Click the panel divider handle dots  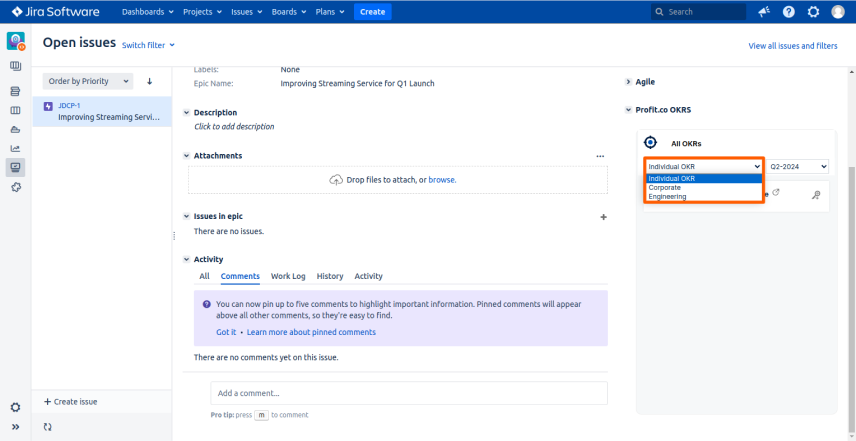(174, 236)
